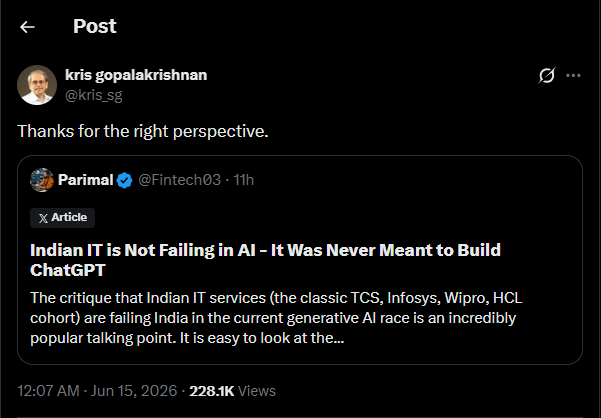
Task: Click the article preview description text
Action: [x=276, y=318]
